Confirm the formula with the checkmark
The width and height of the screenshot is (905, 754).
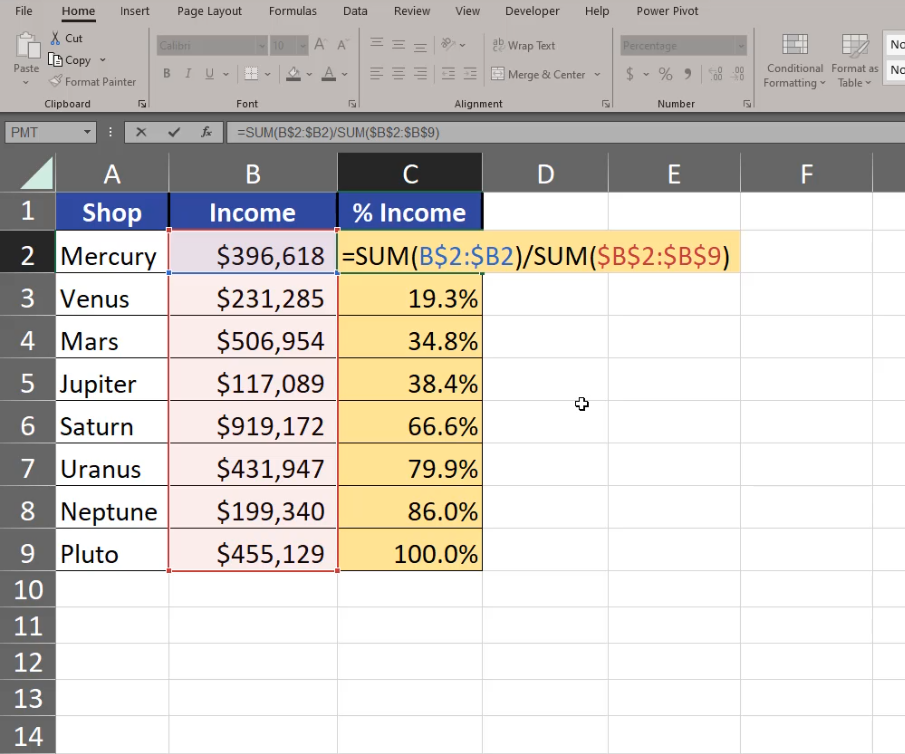(174, 132)
